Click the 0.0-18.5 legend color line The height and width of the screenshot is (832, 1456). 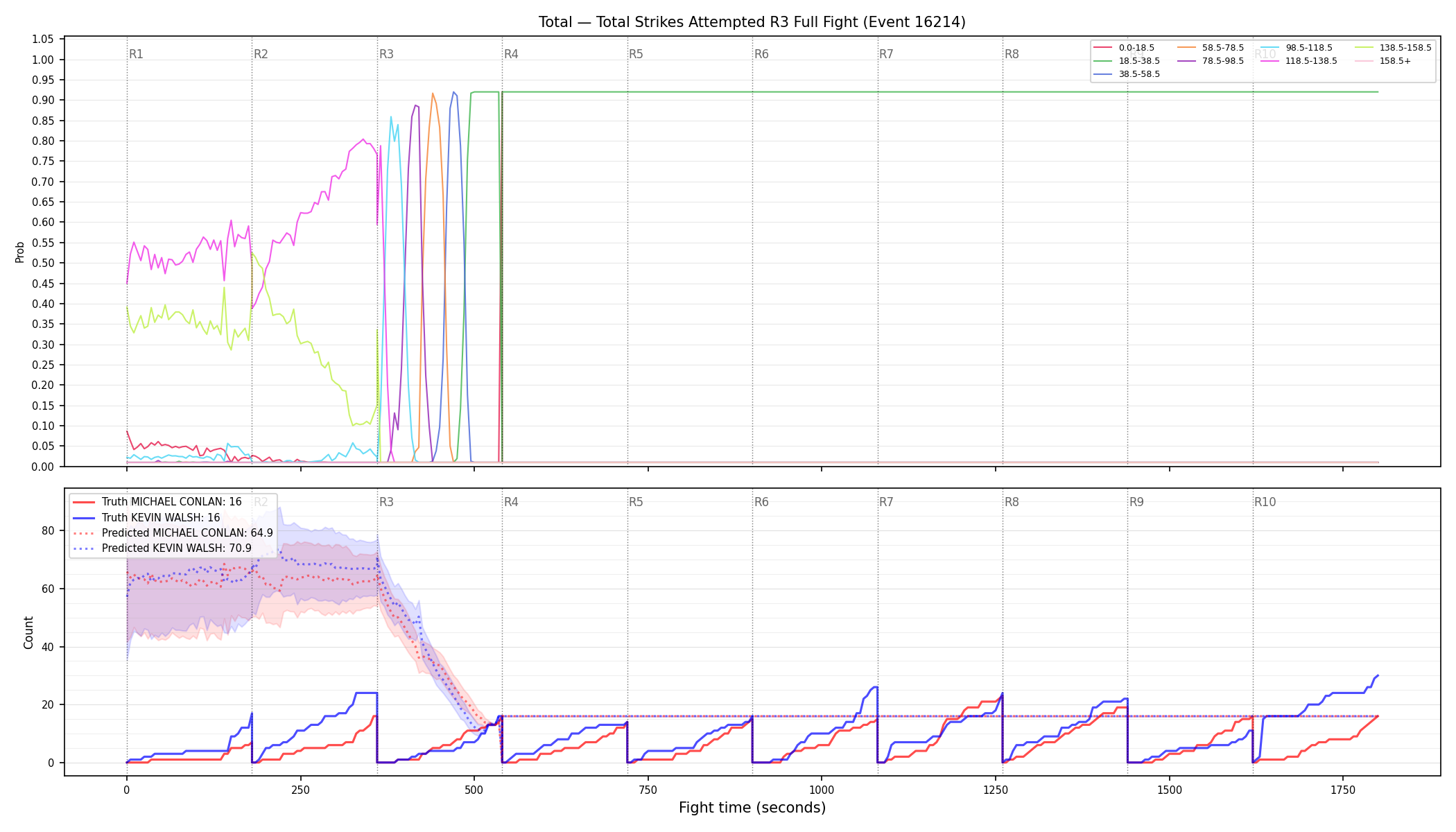tap(1102, 48)
